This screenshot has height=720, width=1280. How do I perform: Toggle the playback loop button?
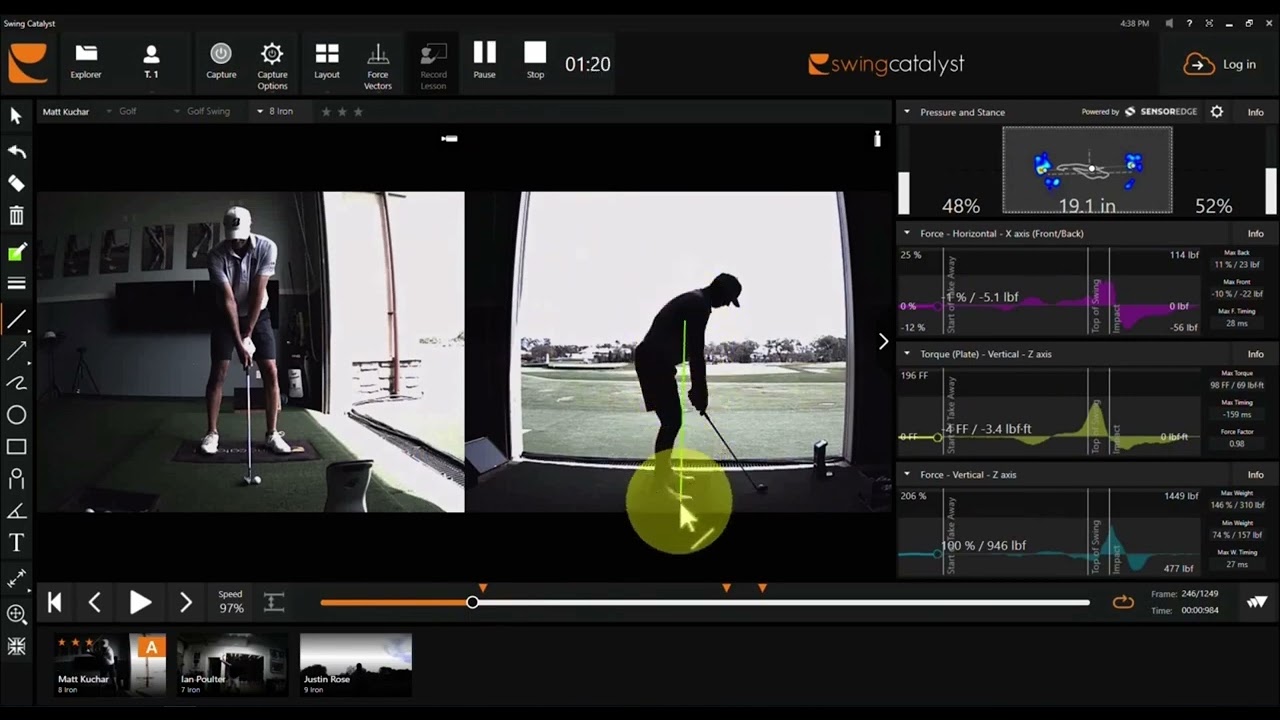click(x=1123, y=602)
